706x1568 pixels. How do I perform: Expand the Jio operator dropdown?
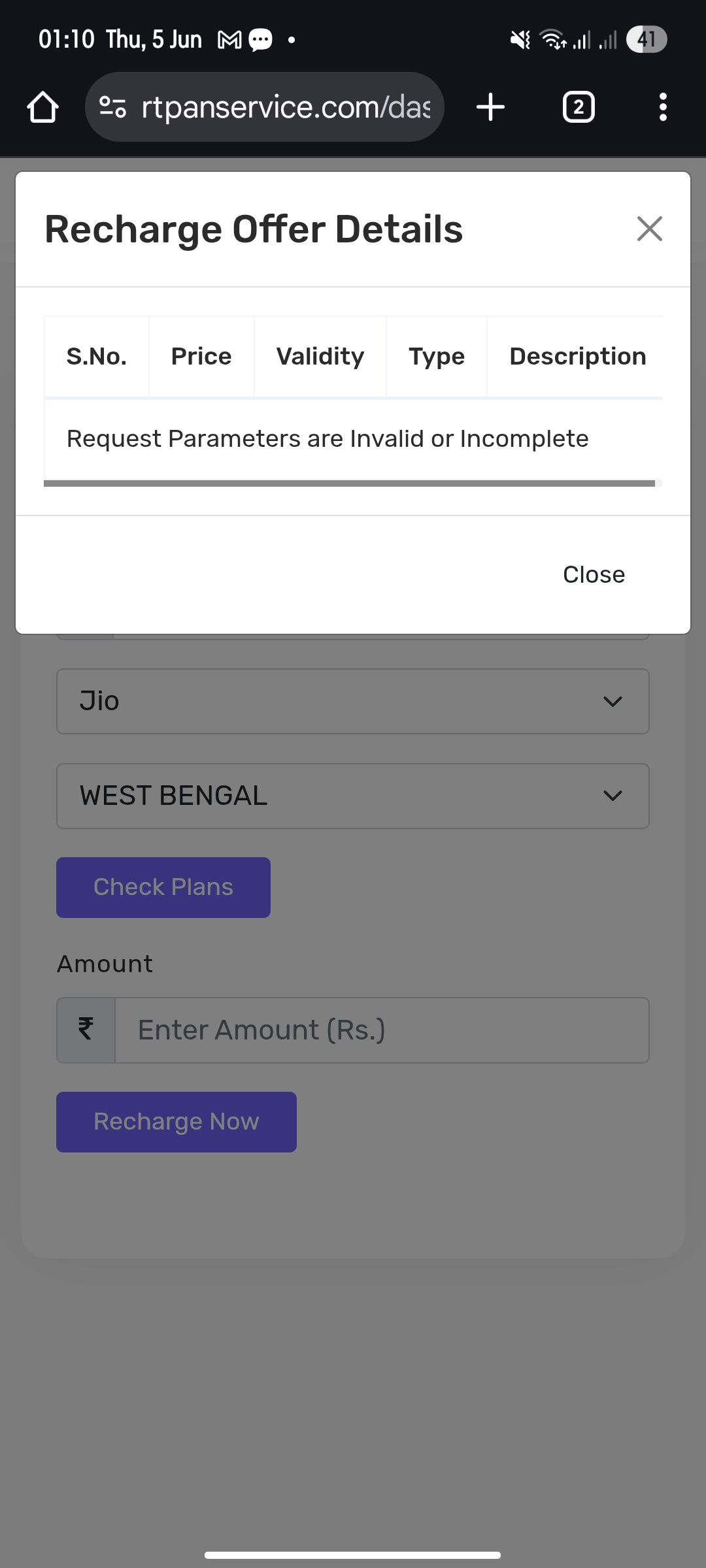point(352,701)
